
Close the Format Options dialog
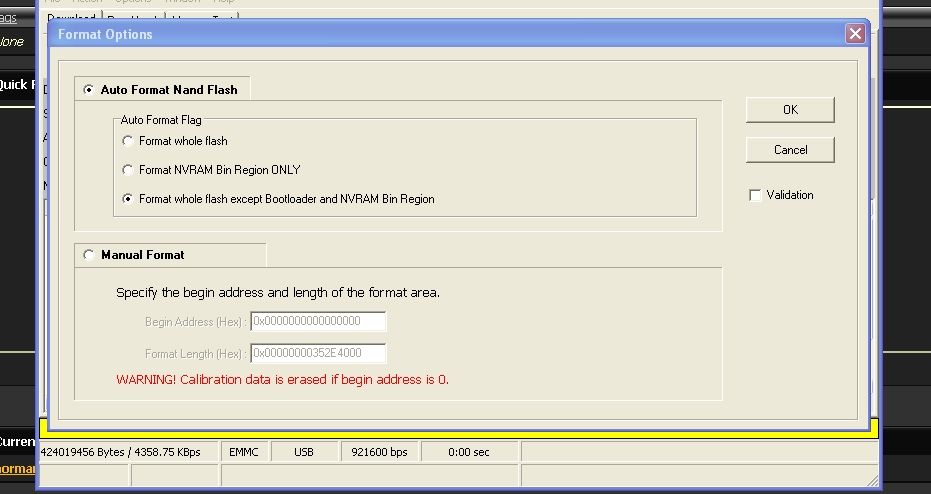854,34
